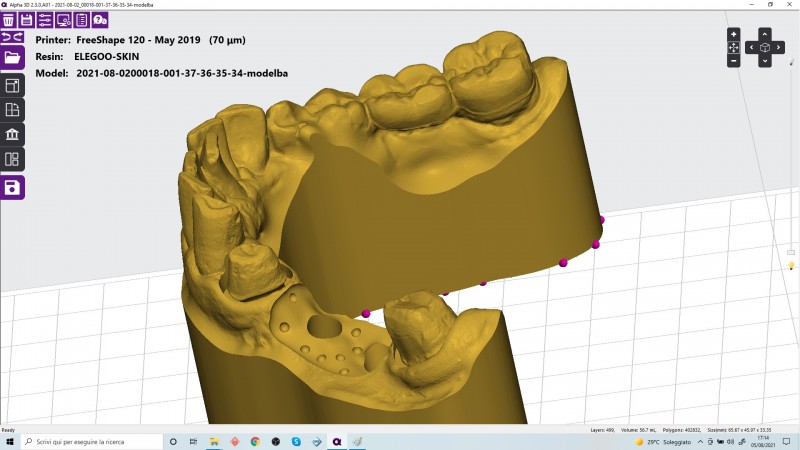
Task: Click the redo arrow
Action: 18,37
